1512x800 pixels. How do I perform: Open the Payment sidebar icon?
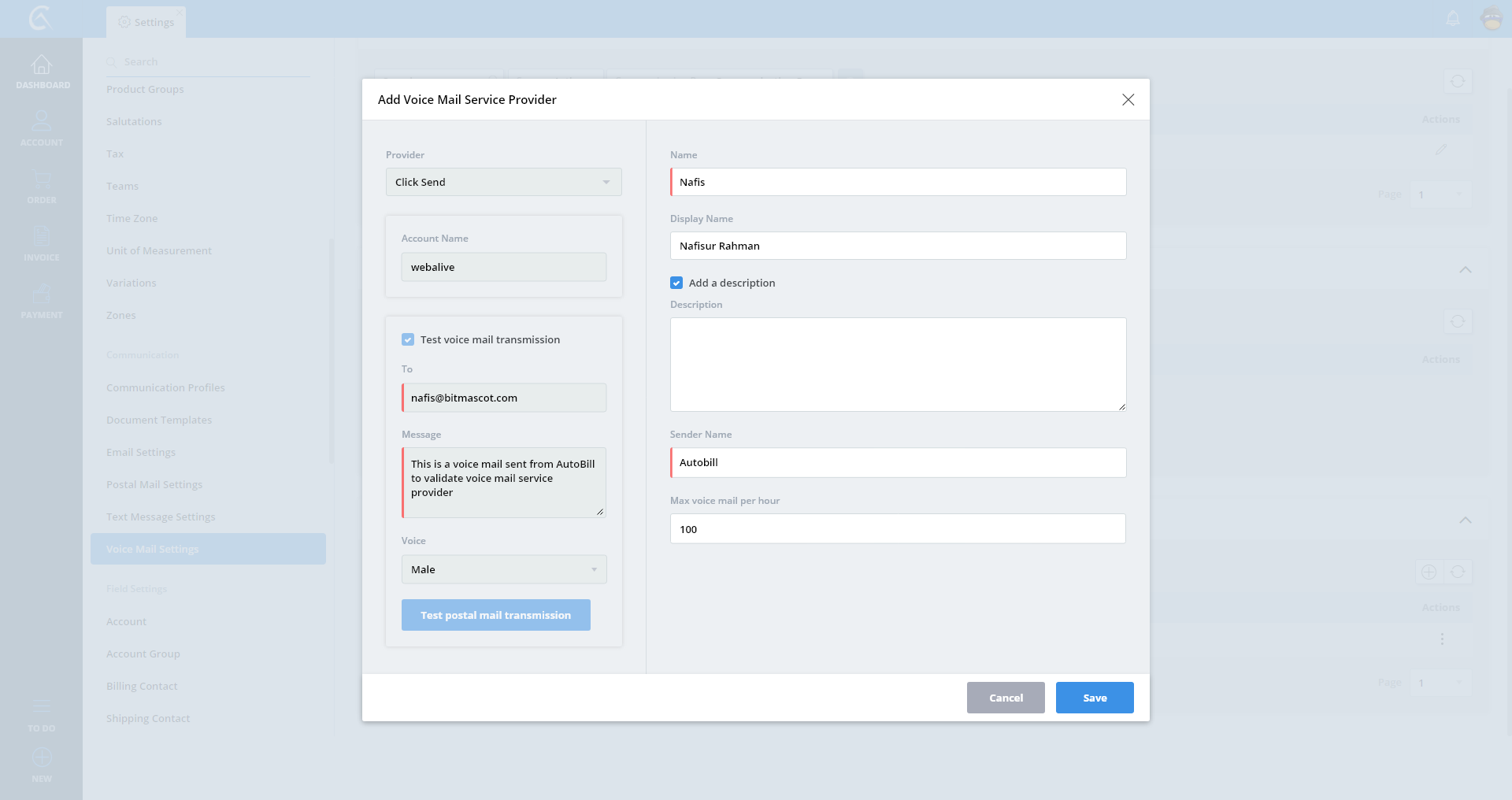pos(42,294)
